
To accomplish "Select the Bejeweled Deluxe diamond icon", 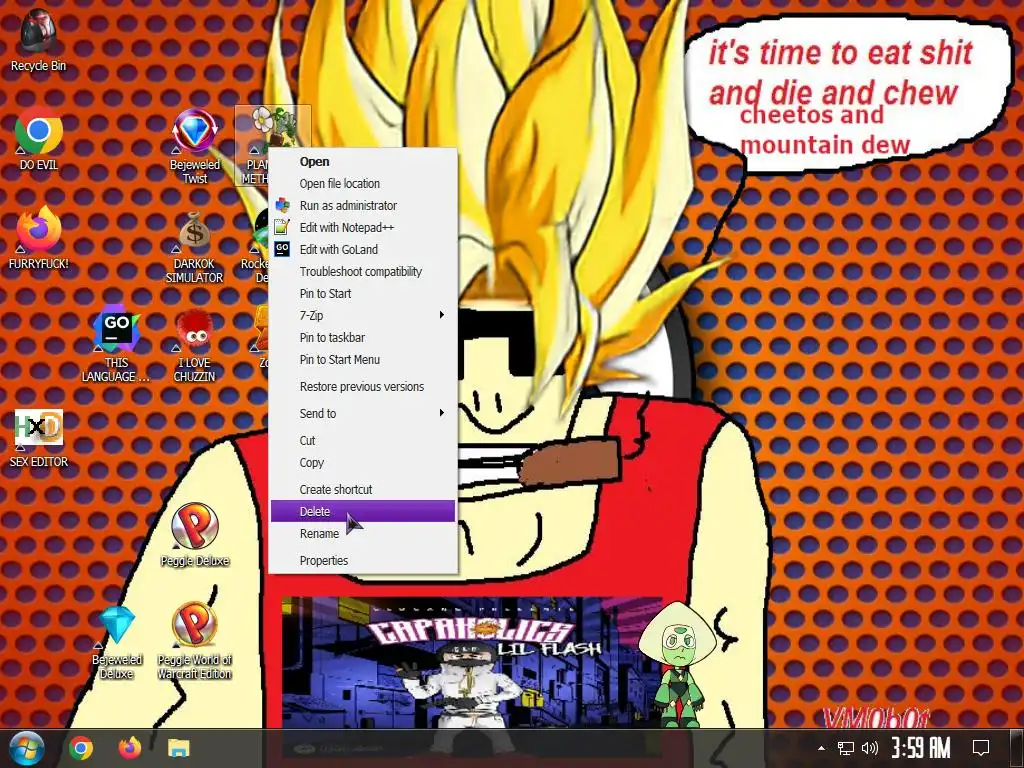I will click(x=116, y=641).
